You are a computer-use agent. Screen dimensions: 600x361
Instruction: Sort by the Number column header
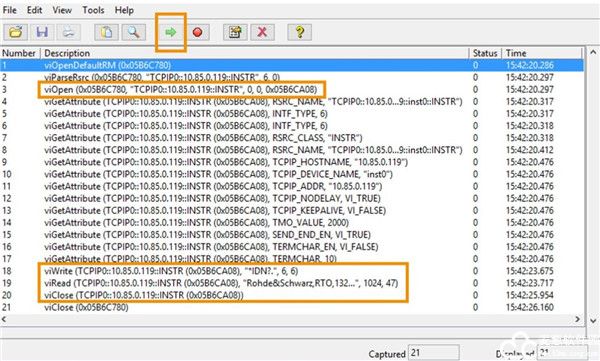(x=20, y=53)
